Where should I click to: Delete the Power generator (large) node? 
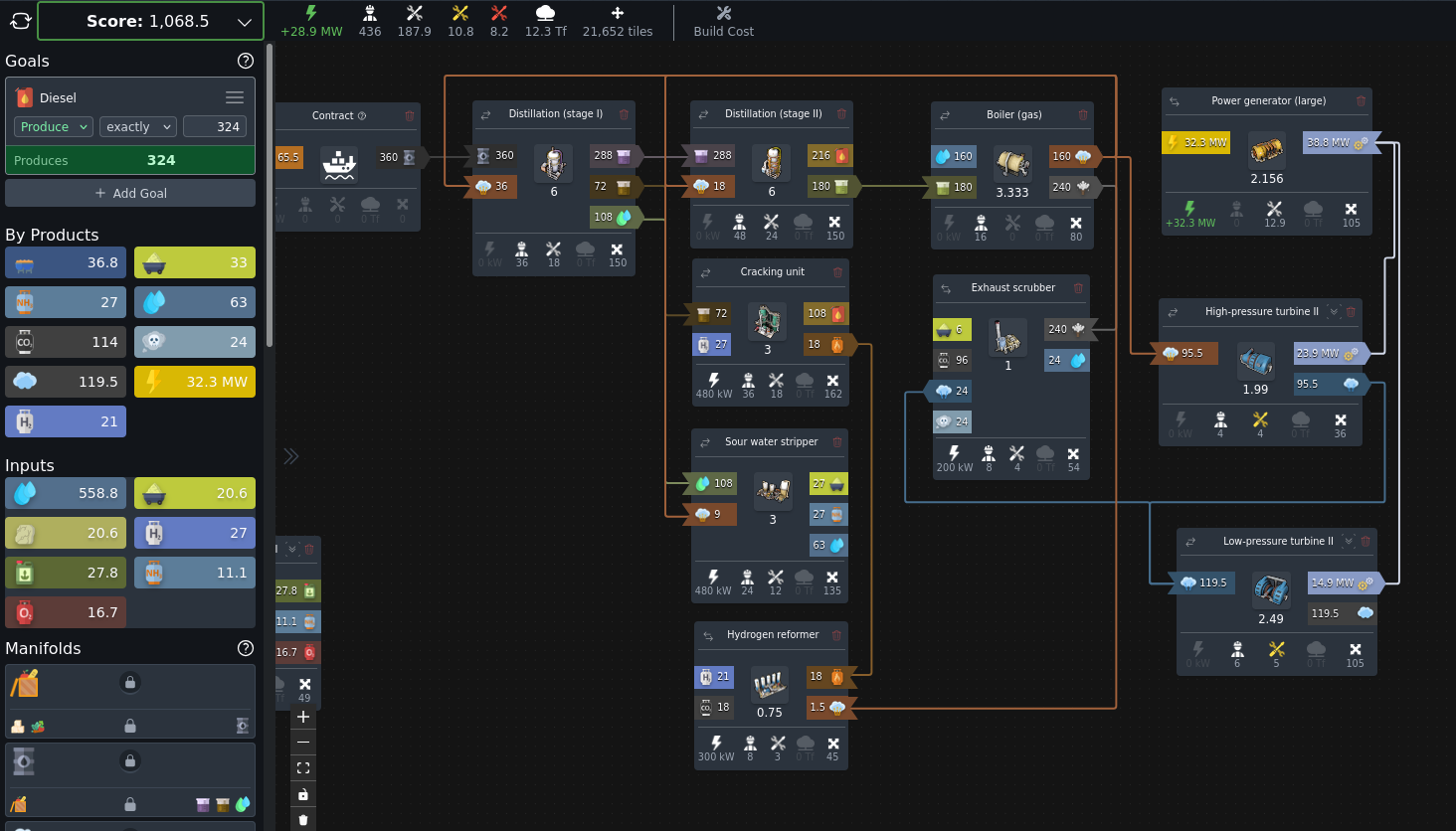click(1361, 101)
